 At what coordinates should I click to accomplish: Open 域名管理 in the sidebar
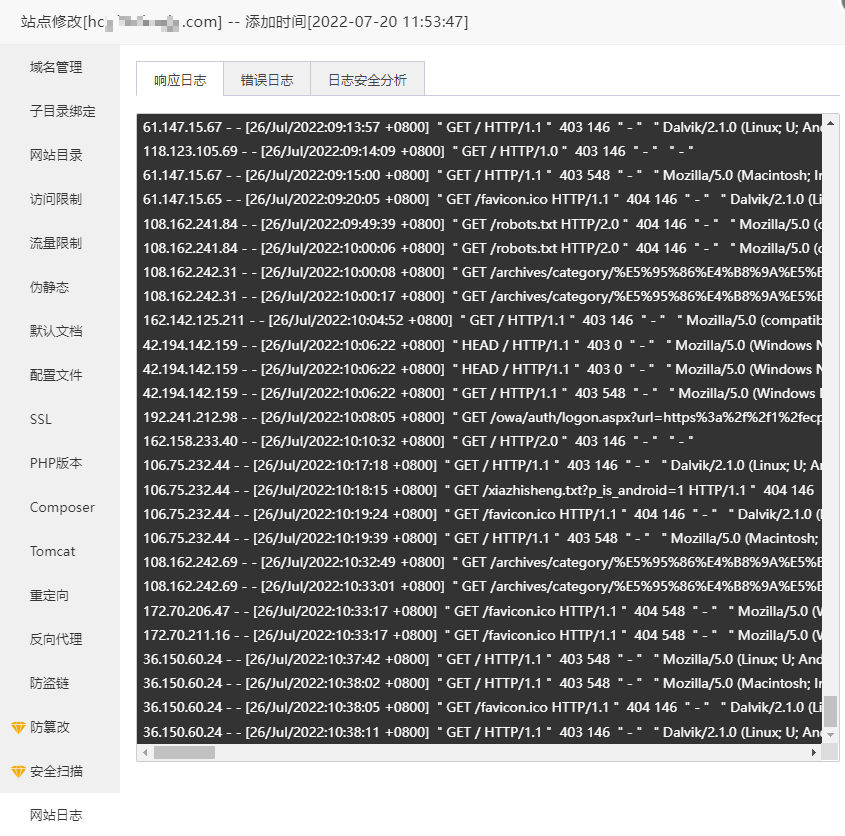tap(56, 67)
